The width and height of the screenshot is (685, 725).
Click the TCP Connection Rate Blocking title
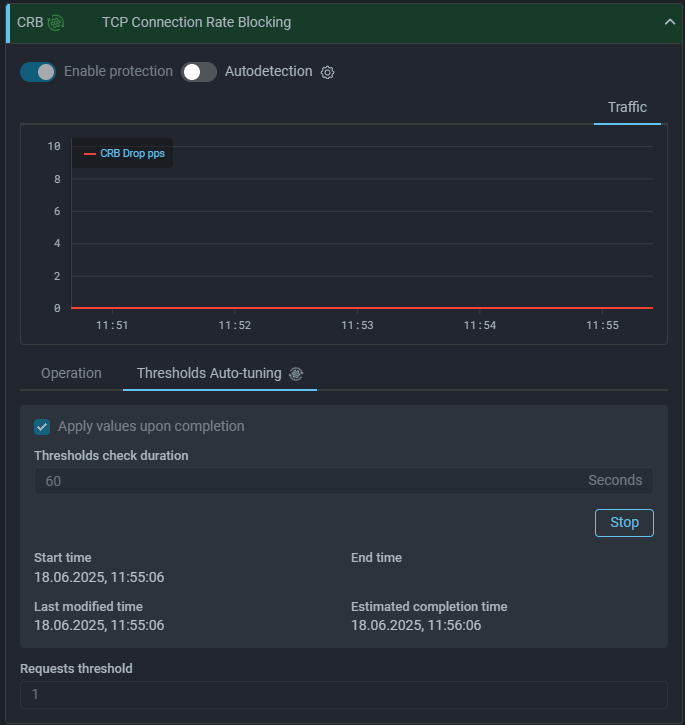coord(196,22)
